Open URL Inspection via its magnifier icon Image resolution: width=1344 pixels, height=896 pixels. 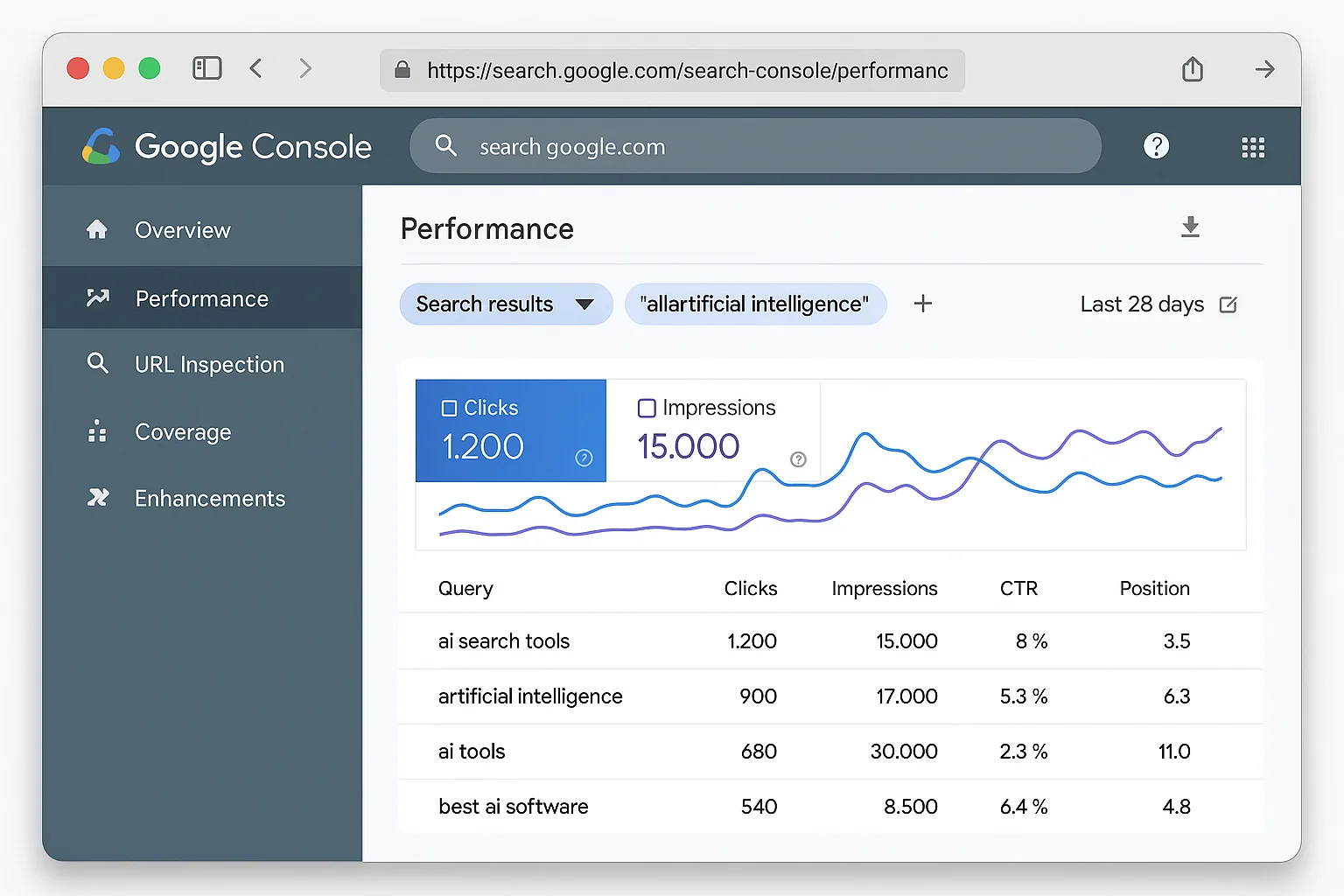(98, 364)
